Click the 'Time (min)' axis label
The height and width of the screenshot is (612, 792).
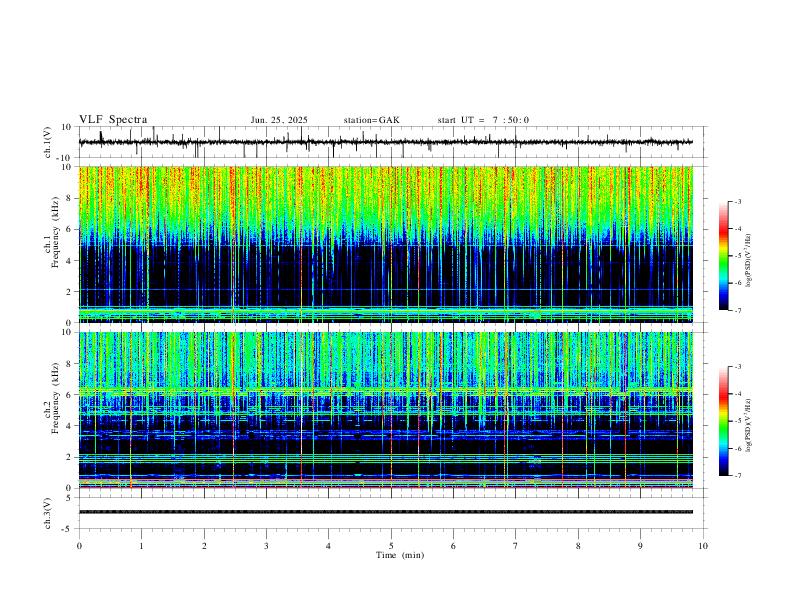pyautogui.click(x=400, y=555)
